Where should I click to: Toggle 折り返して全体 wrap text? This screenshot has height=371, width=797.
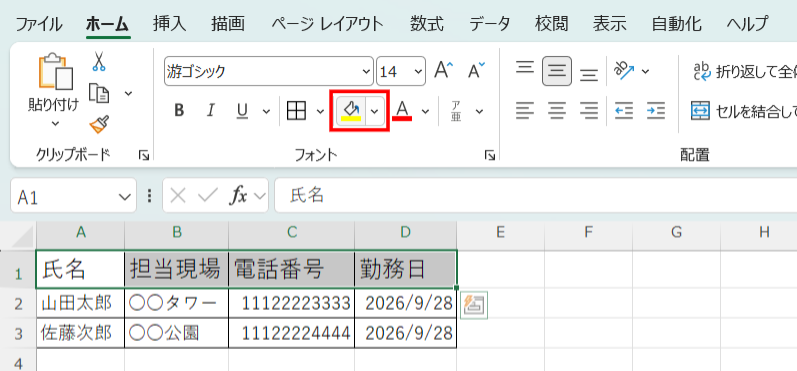[x=745, y=72]
